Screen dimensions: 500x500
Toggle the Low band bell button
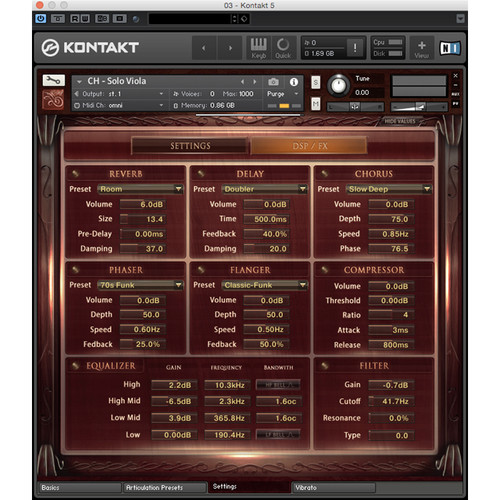(x=278, y=435)
